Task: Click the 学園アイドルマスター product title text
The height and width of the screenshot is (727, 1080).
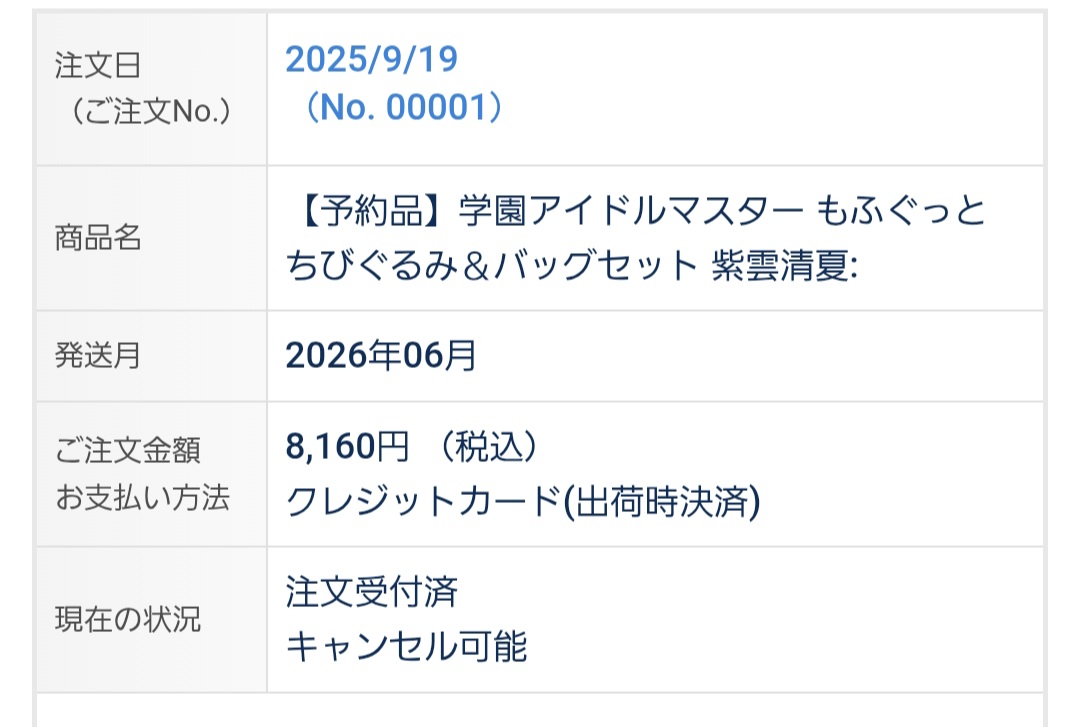Action: tap(630, 212)
